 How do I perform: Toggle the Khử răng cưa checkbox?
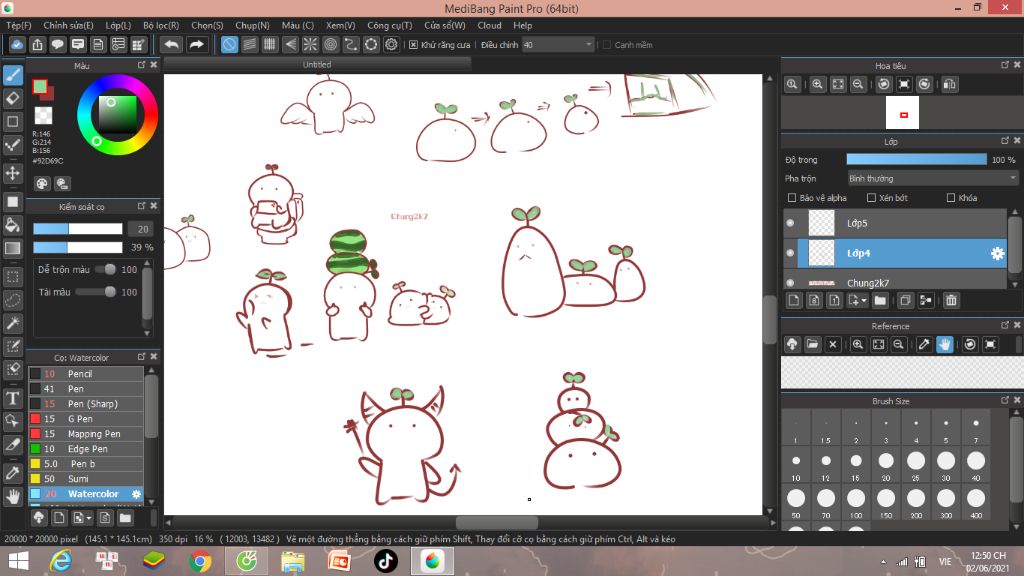(413, 44)
